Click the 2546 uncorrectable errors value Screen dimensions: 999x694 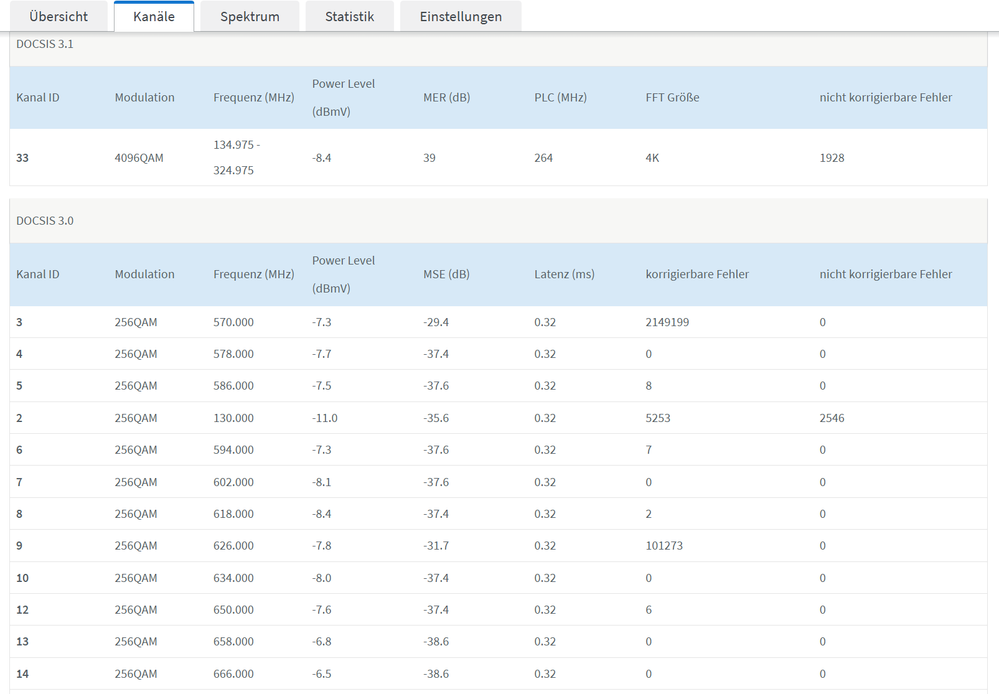point(832,418)
